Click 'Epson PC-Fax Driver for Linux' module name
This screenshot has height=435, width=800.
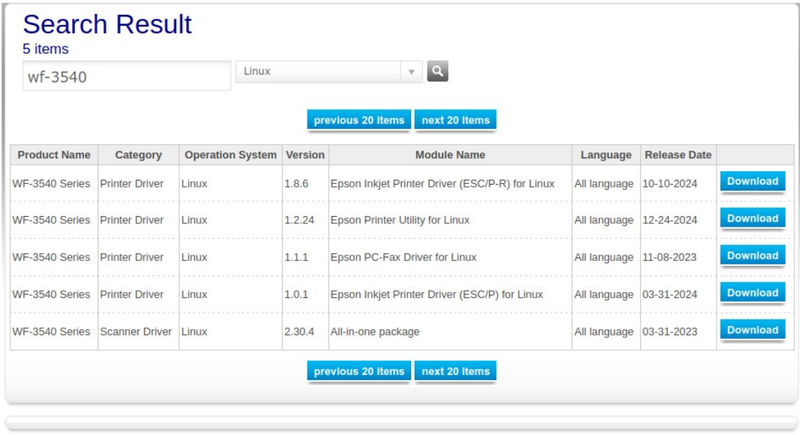[403, 257]
